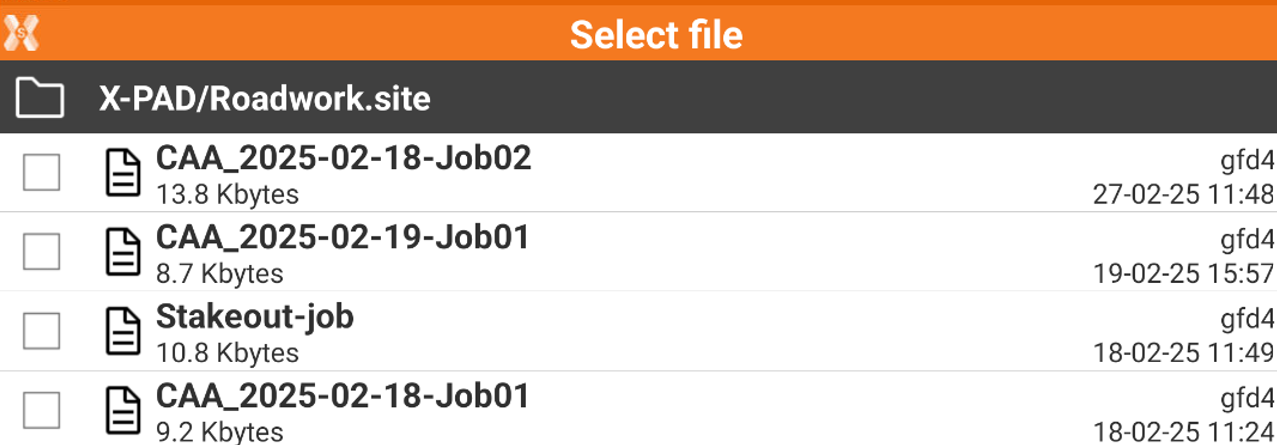Click the CAA_2025-02-18-Job02 document icon
Screen dimensions: 1277x445
(x=123, y=172)
